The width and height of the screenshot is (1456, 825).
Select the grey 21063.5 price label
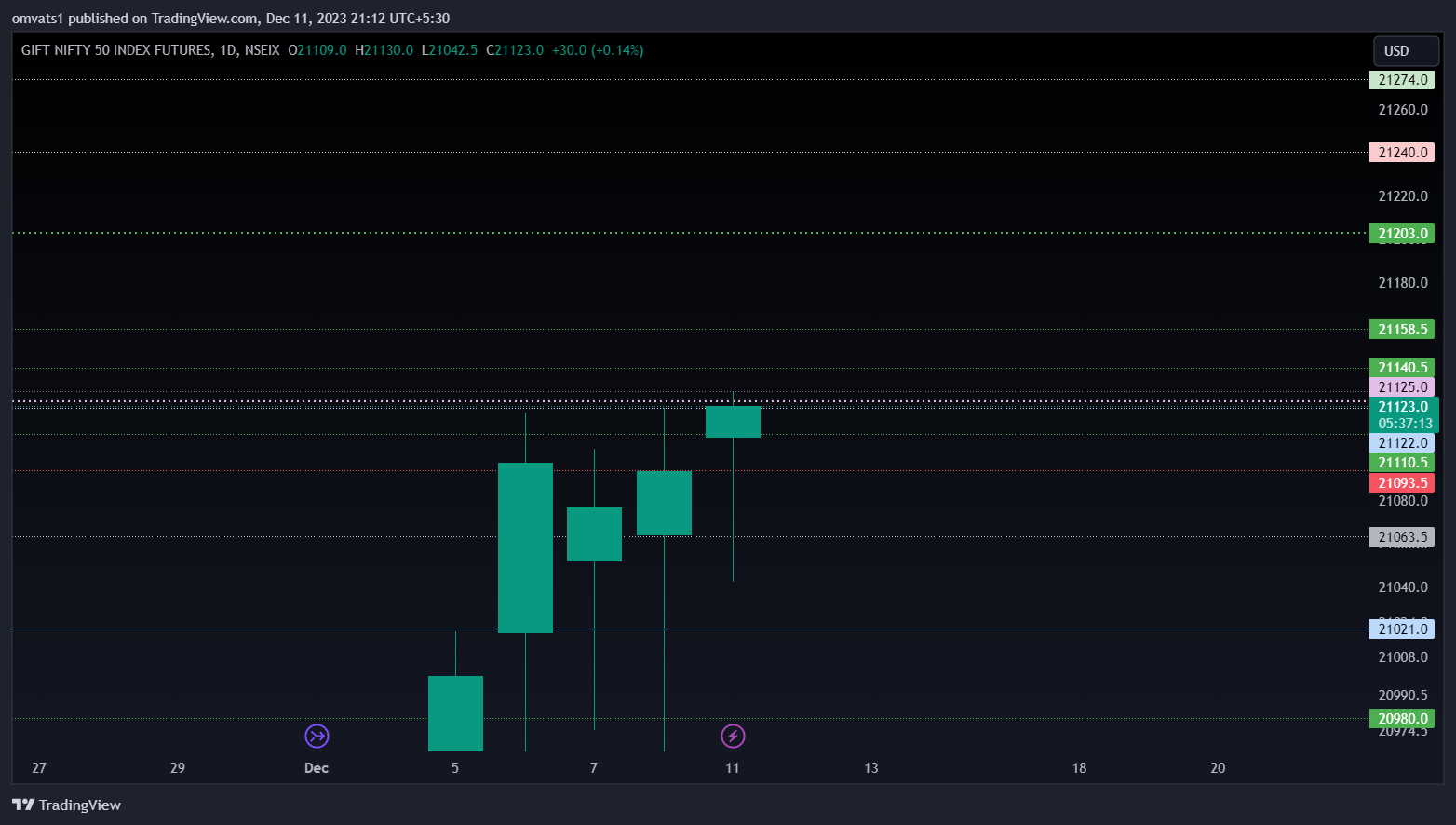point(1402,537)
